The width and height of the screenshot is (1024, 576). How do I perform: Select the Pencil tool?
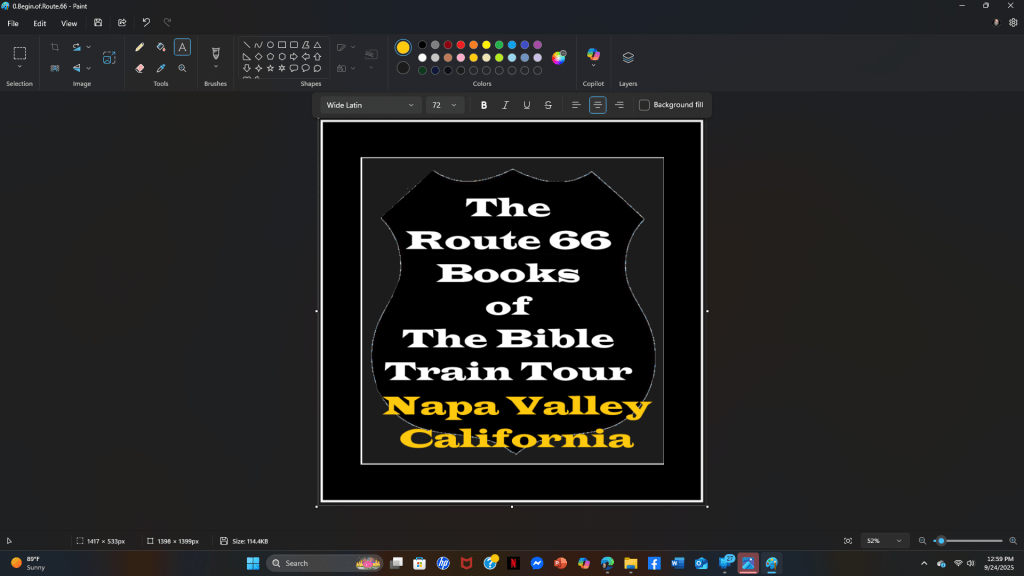[140, 47]
